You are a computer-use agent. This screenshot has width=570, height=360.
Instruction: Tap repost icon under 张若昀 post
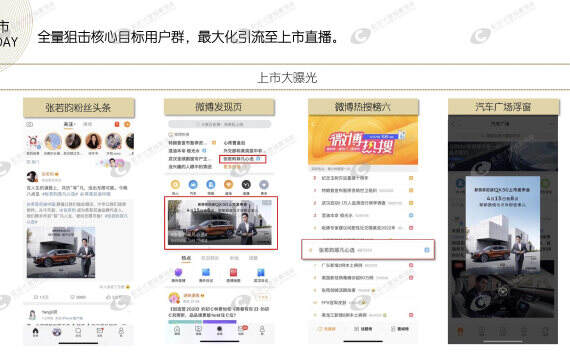tap(36, 297)
